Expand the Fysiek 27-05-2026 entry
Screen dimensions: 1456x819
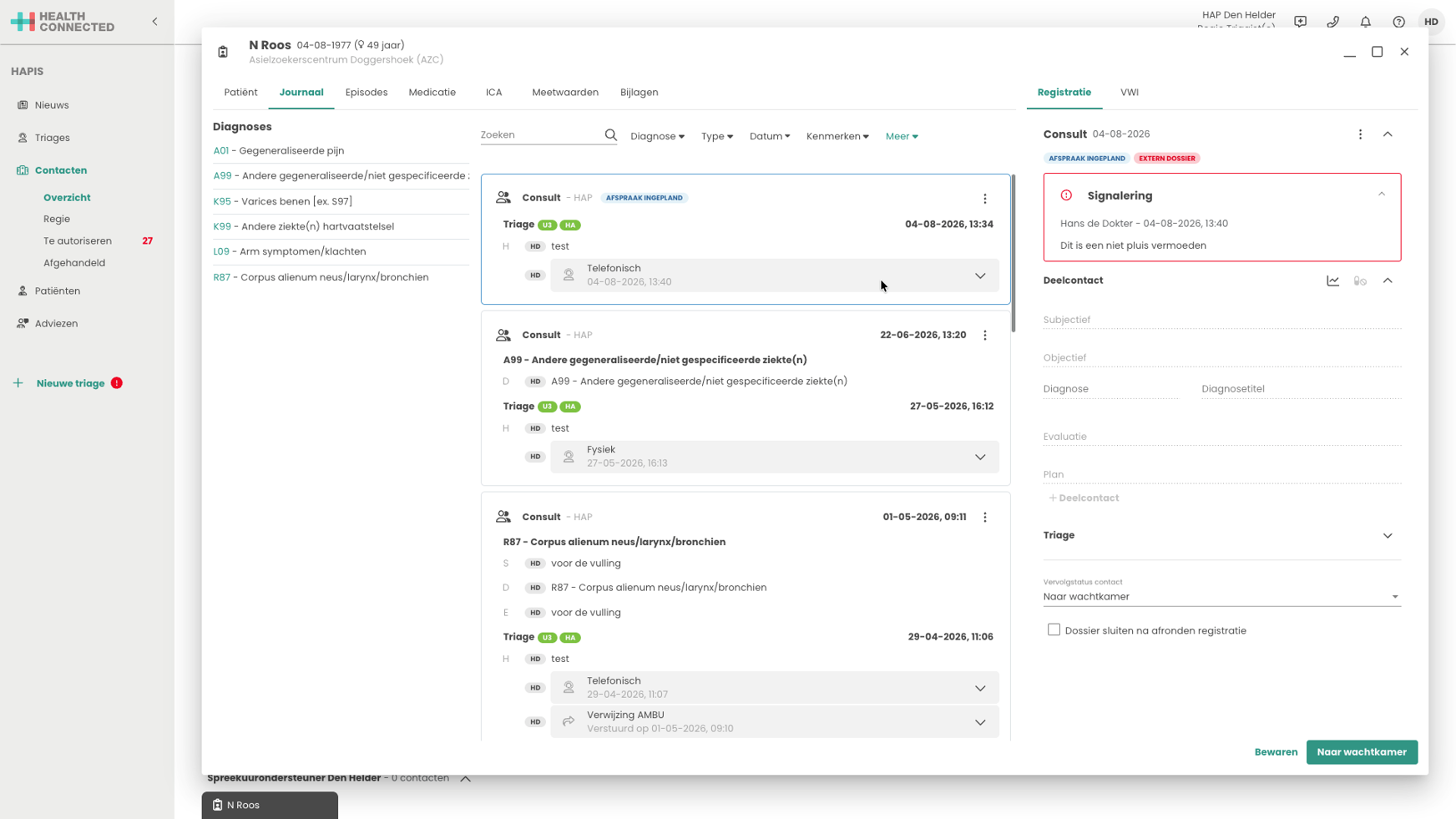(980, 457)
